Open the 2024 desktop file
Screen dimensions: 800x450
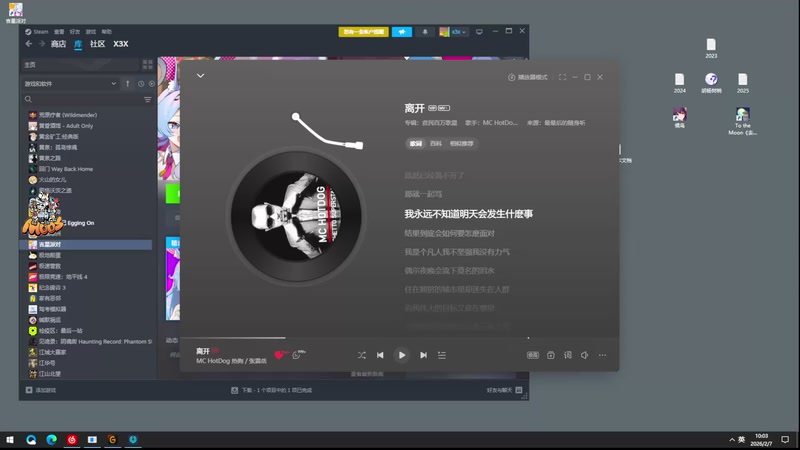tap(680, 83)
